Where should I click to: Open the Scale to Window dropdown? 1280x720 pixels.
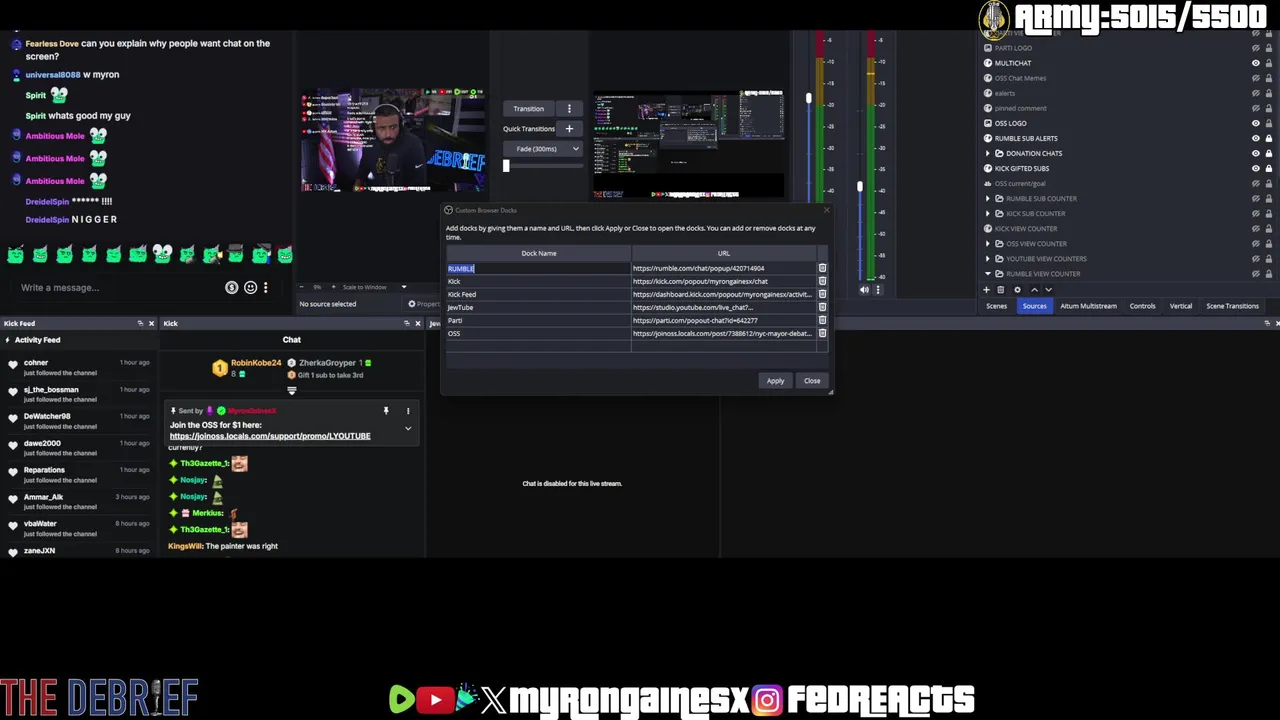coord(375,287)
